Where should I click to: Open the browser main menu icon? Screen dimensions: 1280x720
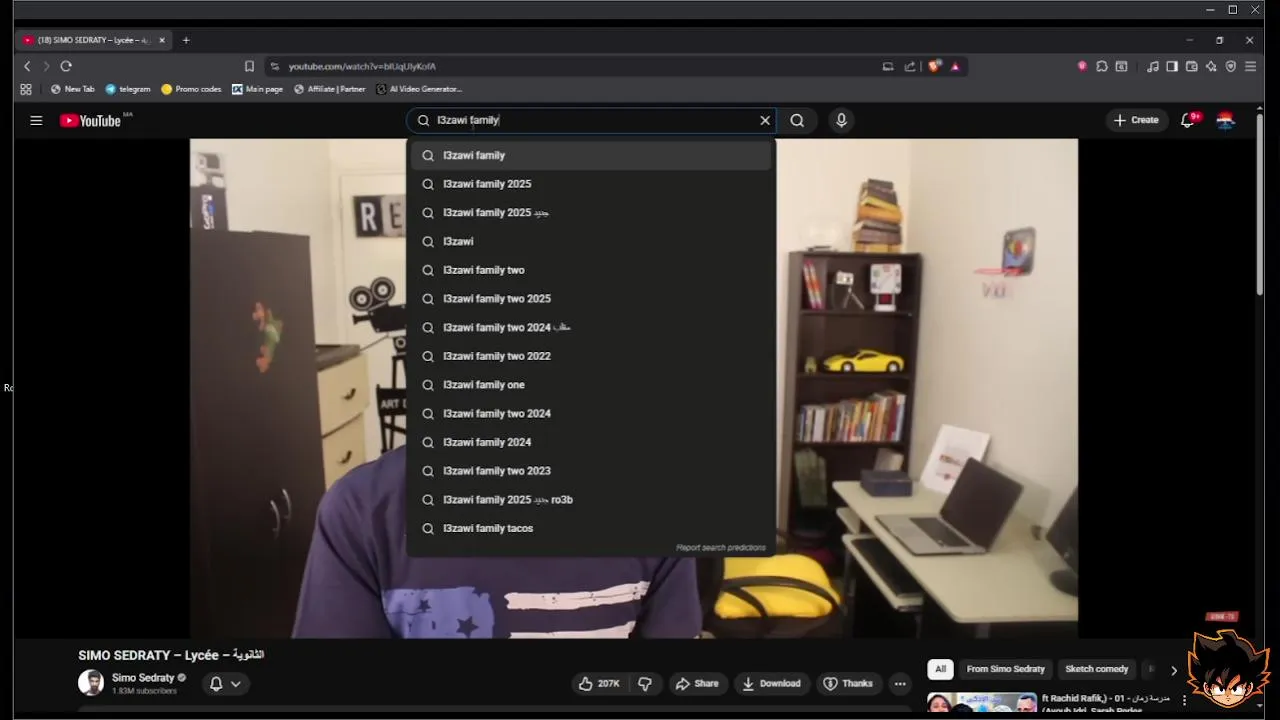[1251, 66]
